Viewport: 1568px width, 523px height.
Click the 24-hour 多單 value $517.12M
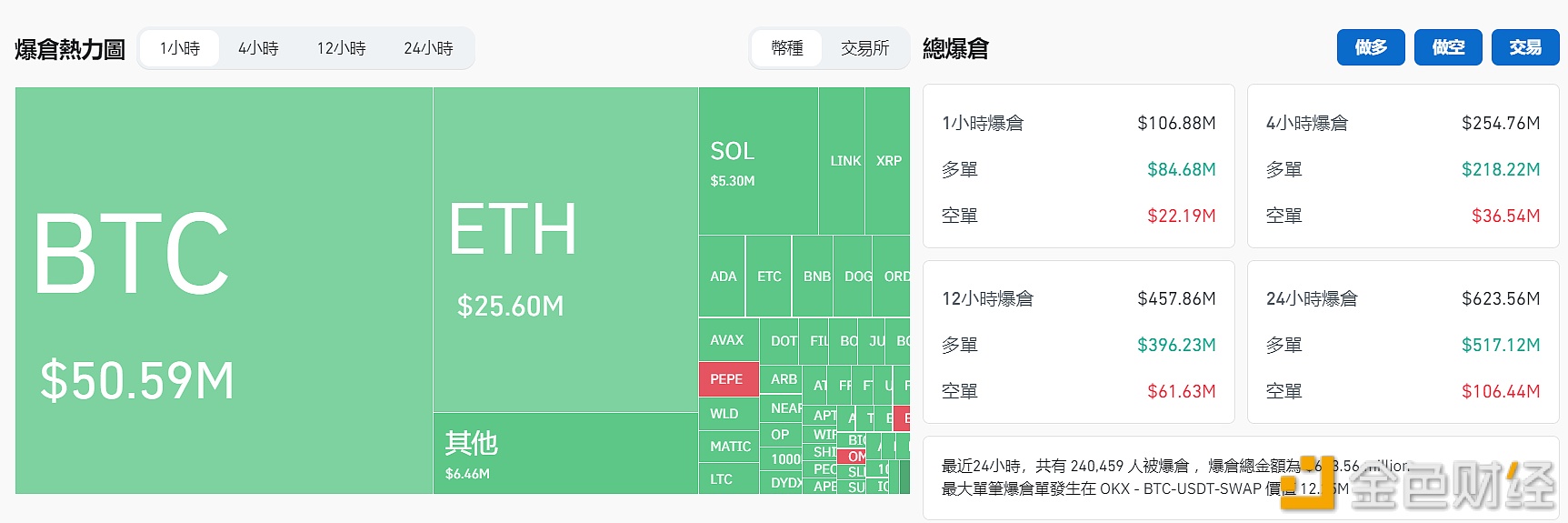[x=1501, y=345]
